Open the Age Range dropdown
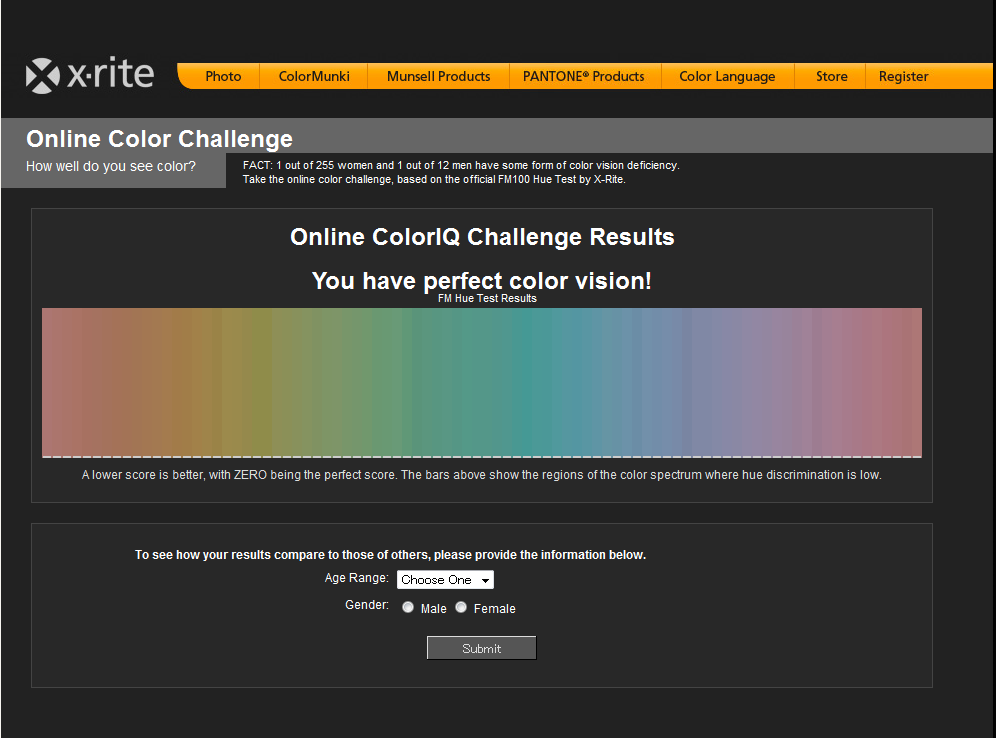Image resolution: width=996 pixels, height=738 pixels. (445, 580)
